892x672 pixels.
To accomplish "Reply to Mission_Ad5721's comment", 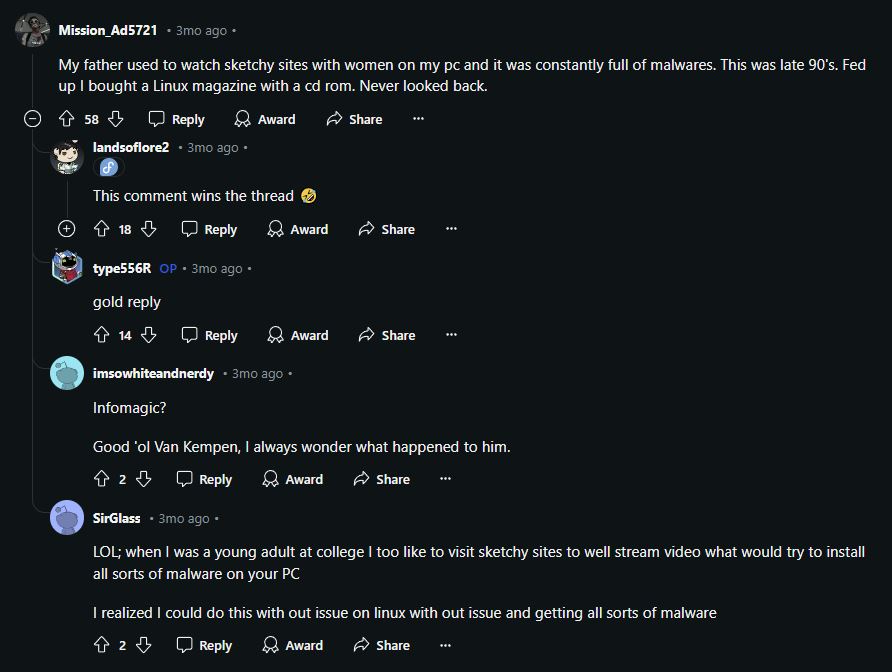I will [177, 119].
